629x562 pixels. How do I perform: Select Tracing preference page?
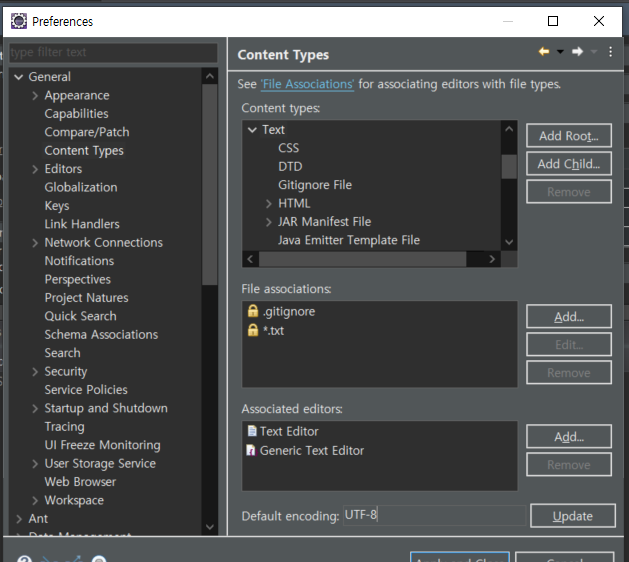click(x=64, y=426)
